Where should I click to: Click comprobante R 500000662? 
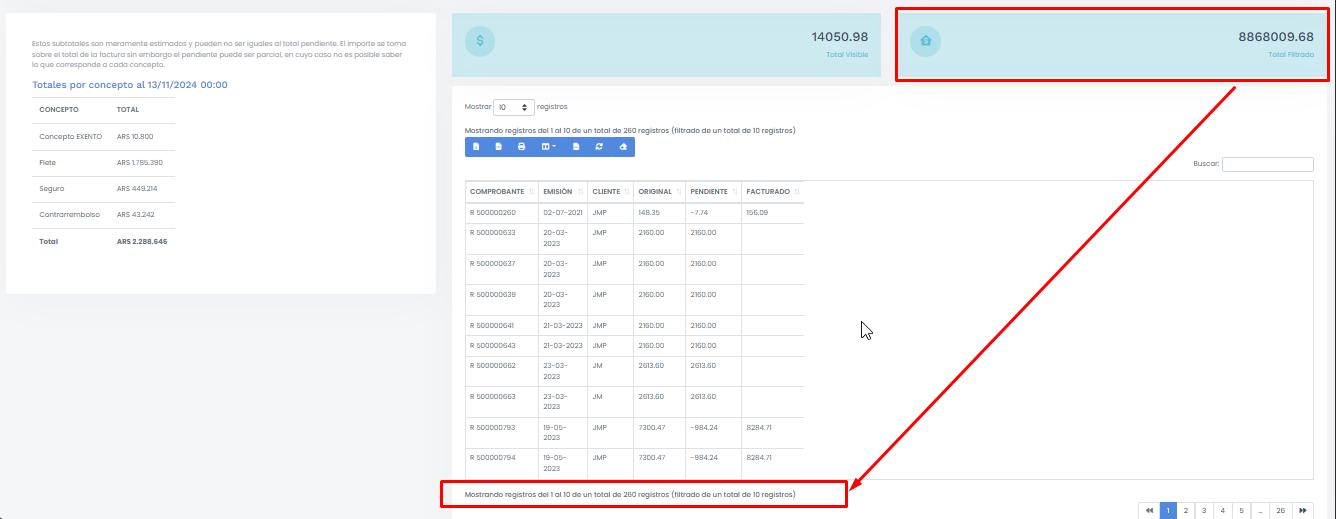(492, 365)
